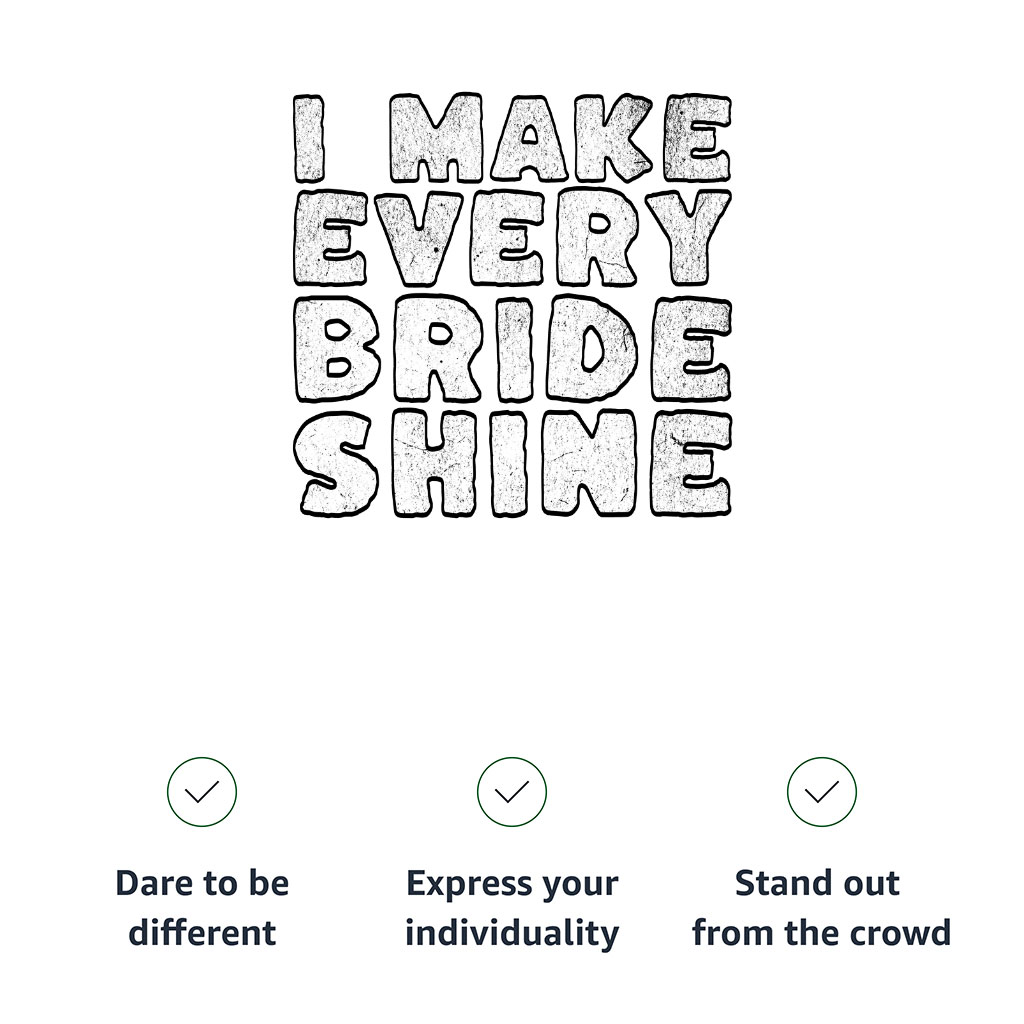The image size is (1024, 1024).
Task: Click the checkmark above "Stand out from the crowd"
Action: tap(822, 792)
